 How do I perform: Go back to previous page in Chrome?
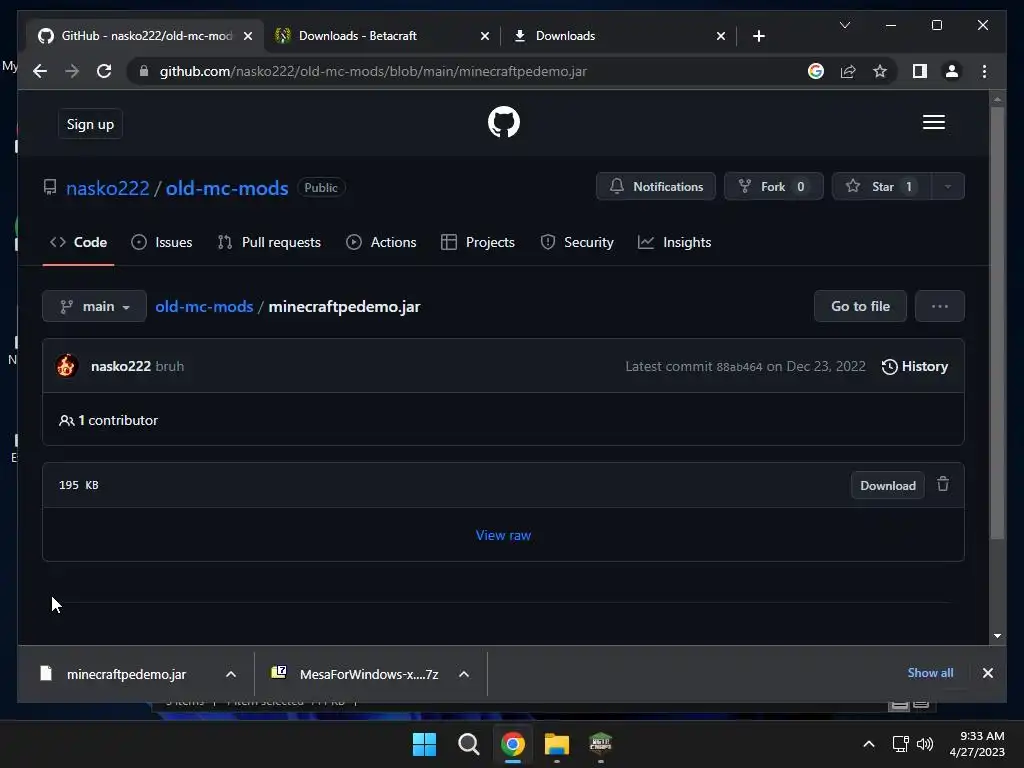(x=40, y=71)
